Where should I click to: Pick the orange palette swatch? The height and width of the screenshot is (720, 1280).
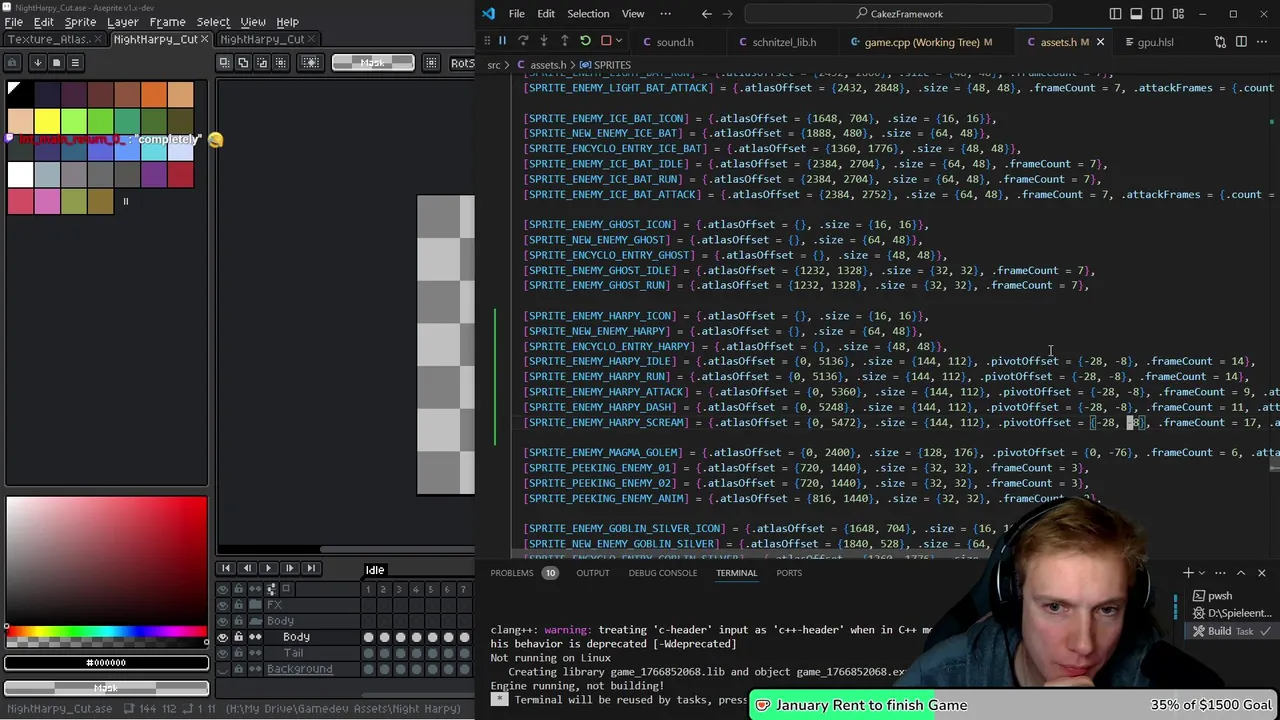coord(153,94)
